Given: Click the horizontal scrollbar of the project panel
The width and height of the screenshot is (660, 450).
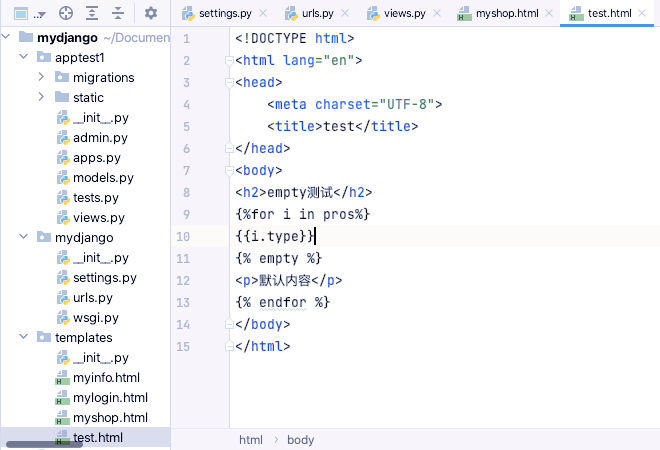Looking at the screenshot, I should [44, 445].
